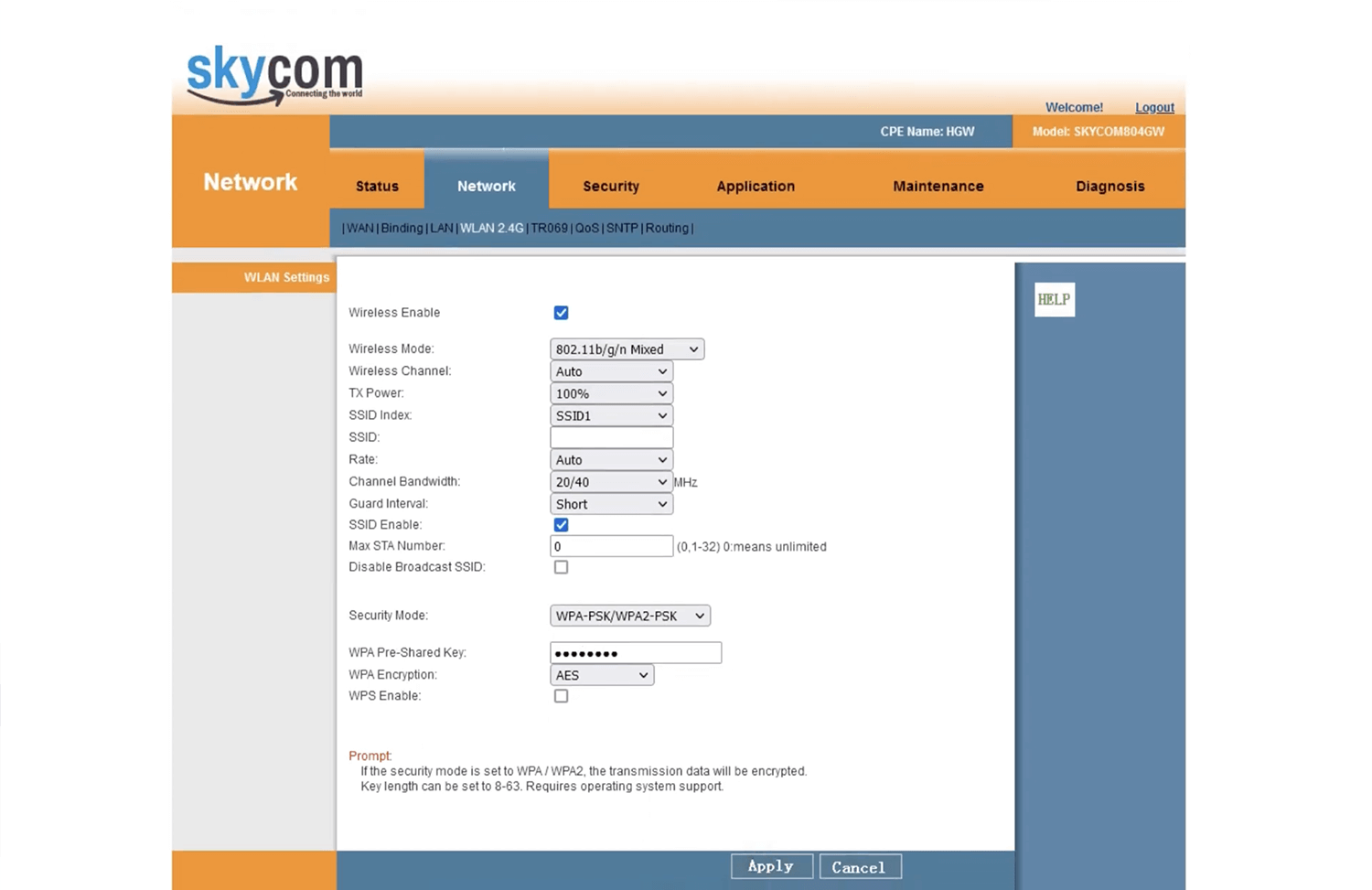1372x890 pixels.
Task: Click the Skycom logo
Action: pyautogui.click(x=274, y=75)
